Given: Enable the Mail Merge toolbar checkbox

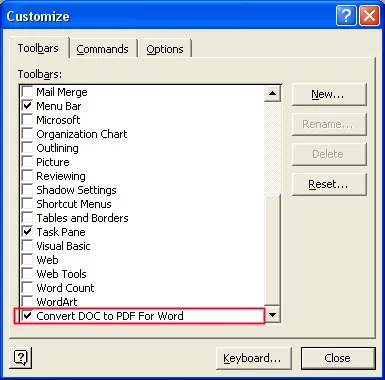Looking at the screenshot, I should [27, 92].
